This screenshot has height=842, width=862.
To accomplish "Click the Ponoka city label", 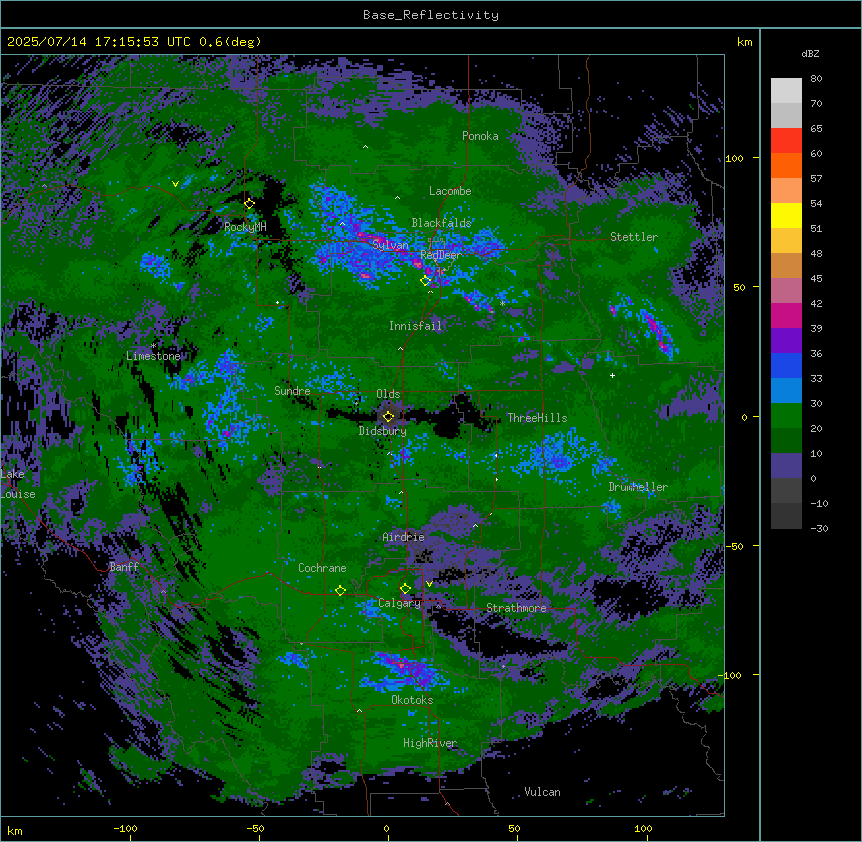I will (x=480, y=136).
